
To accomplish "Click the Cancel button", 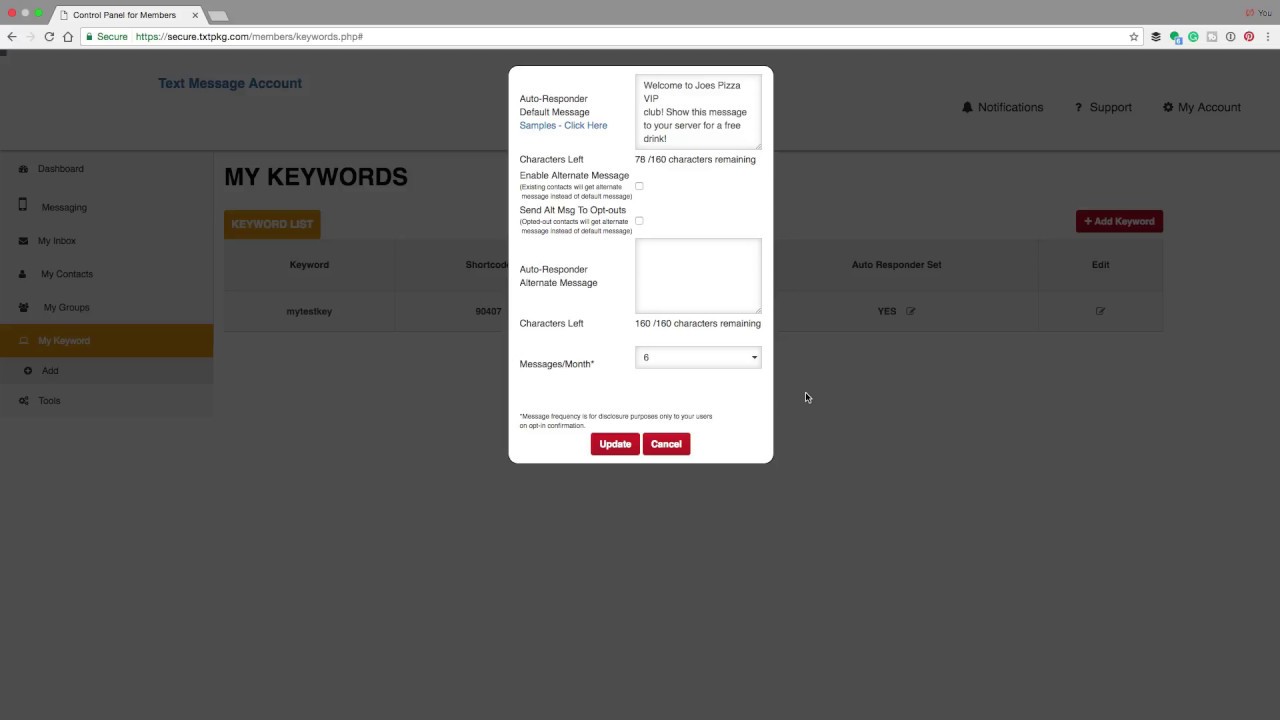I will click(x=666, y=444).
